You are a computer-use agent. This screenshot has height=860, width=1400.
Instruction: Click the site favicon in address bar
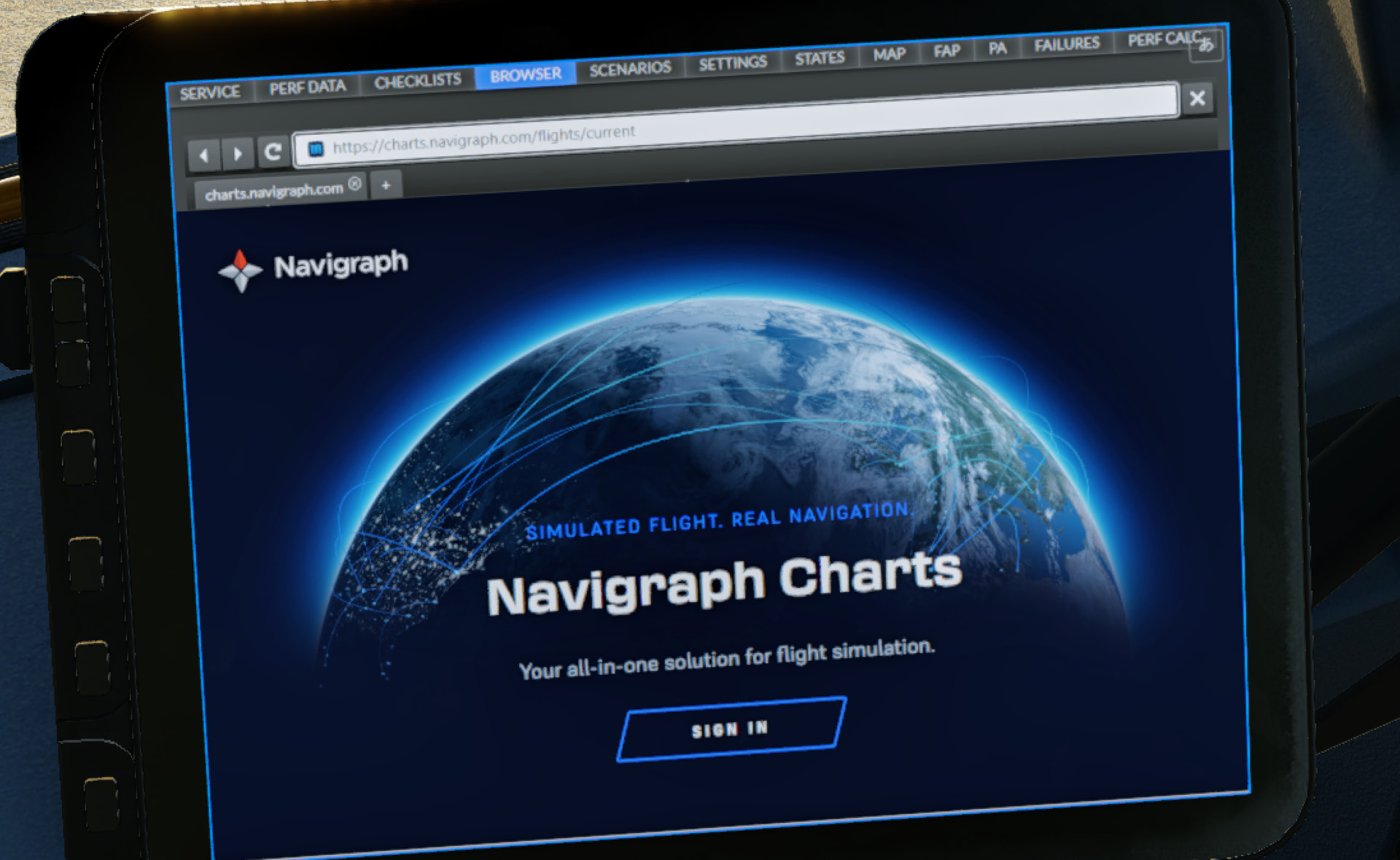coord(316,149)
